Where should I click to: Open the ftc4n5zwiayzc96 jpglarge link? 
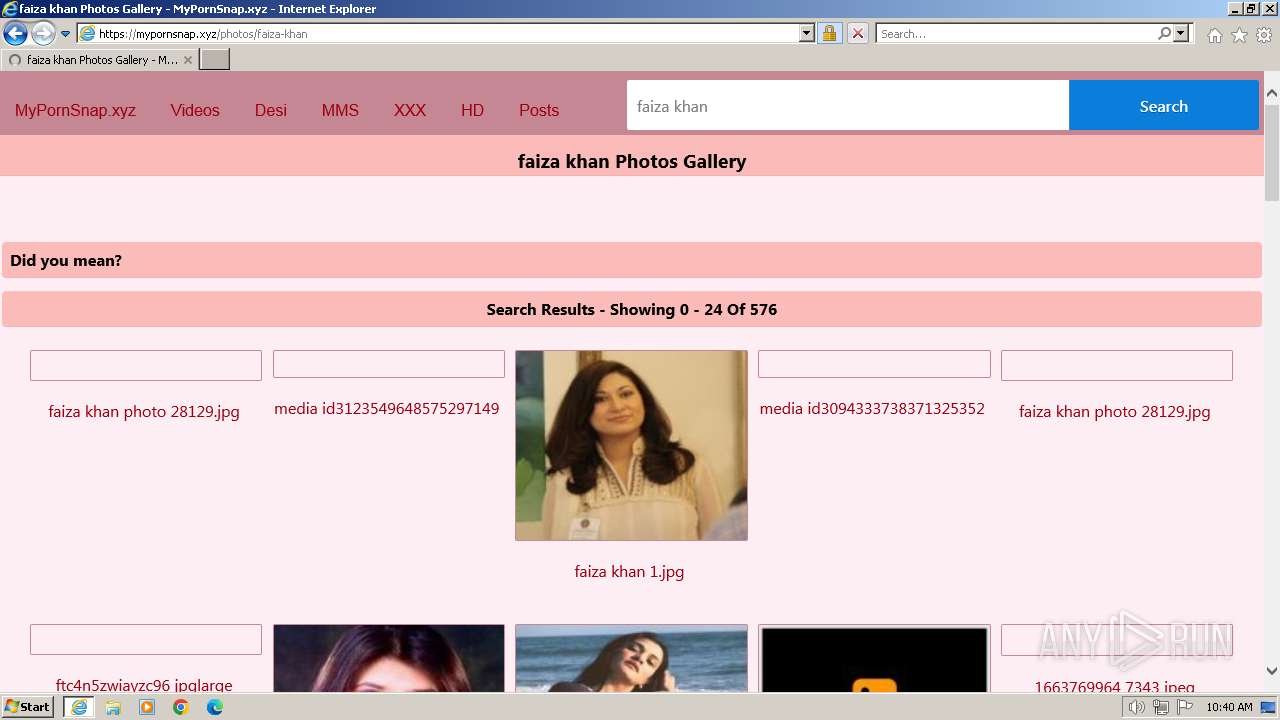point(144,685)
